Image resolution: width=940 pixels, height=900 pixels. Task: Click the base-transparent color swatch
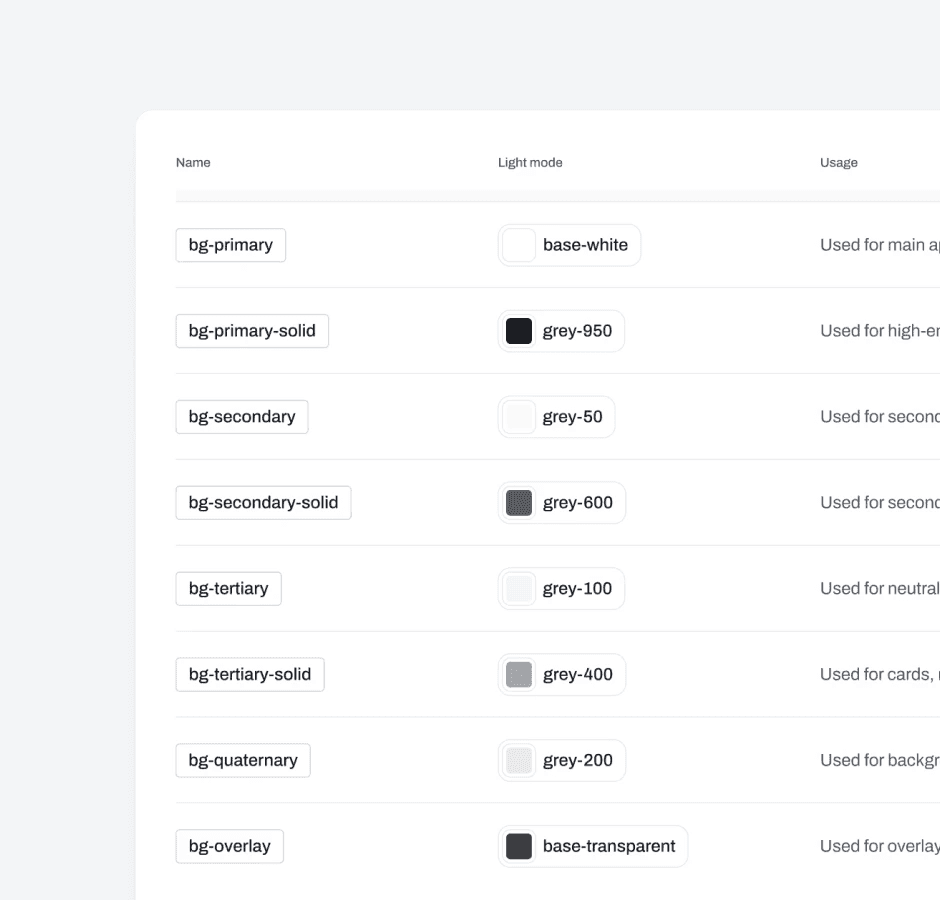point(519,846)
